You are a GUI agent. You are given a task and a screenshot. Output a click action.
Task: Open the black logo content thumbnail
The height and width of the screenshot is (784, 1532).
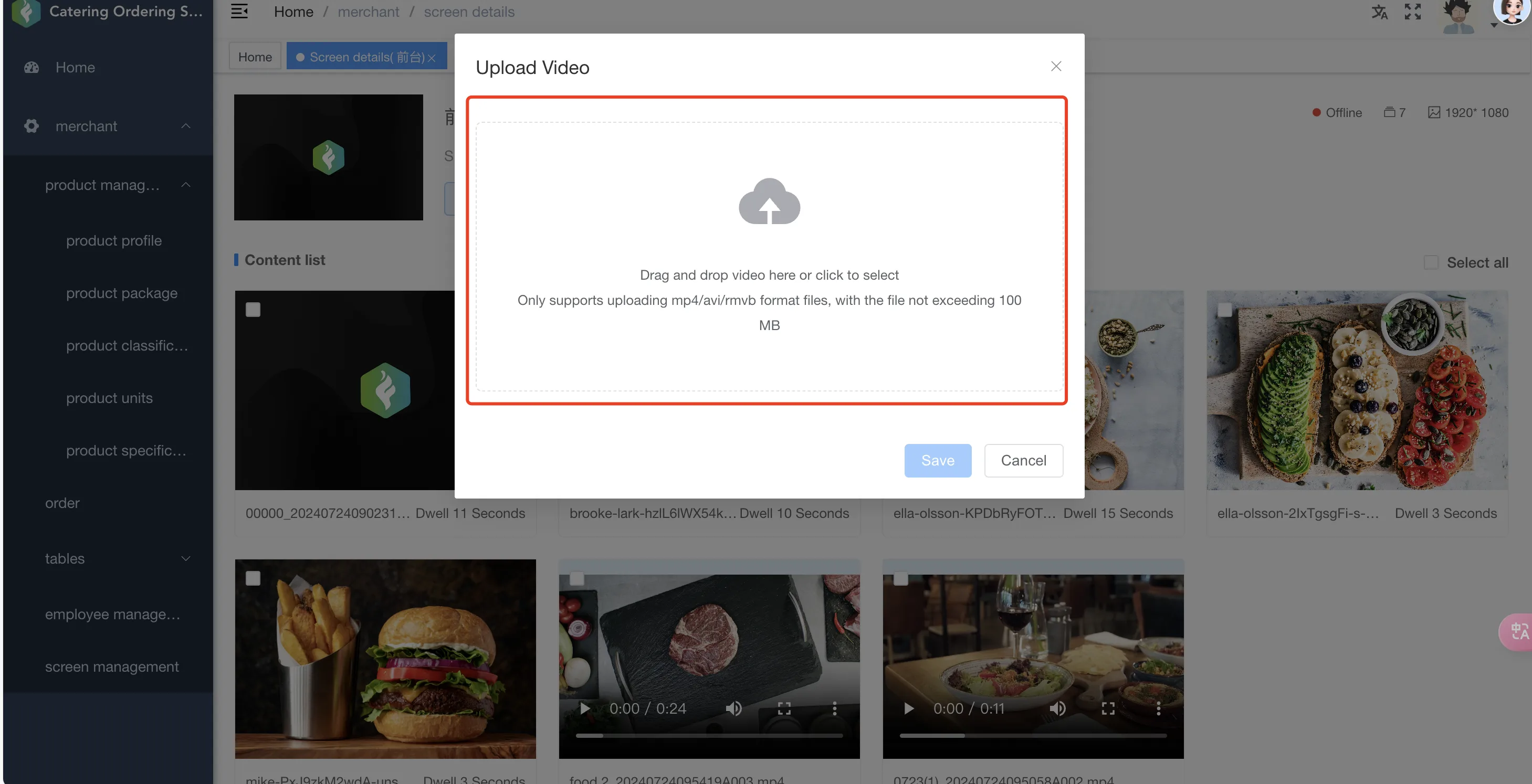pos(344,390)
